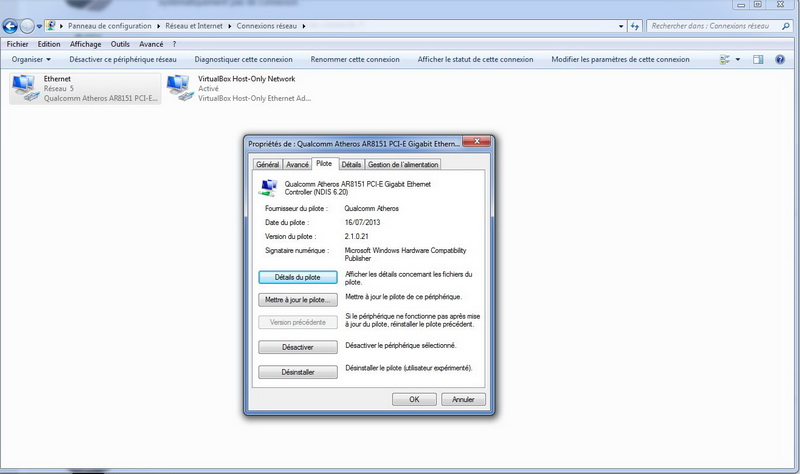Close the Qualcomm Atheros properties dialog
The image size is (800, 474).
pos(477,141)
